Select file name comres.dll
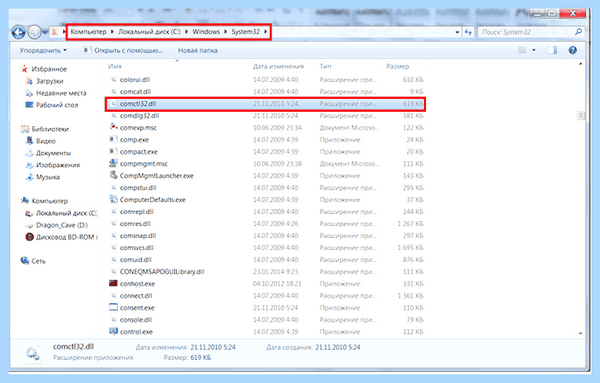Viewport: 600px width, 383px height. (x=135, y=224)
